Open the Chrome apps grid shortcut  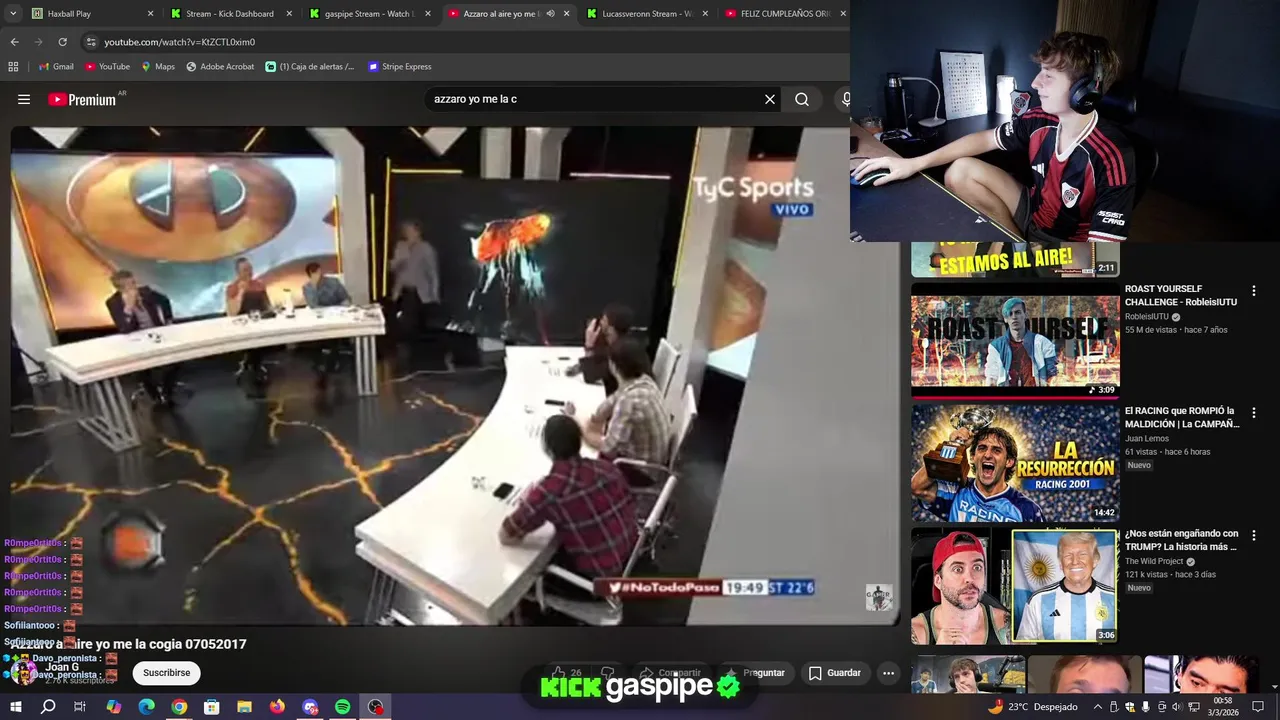pos(13,67)
